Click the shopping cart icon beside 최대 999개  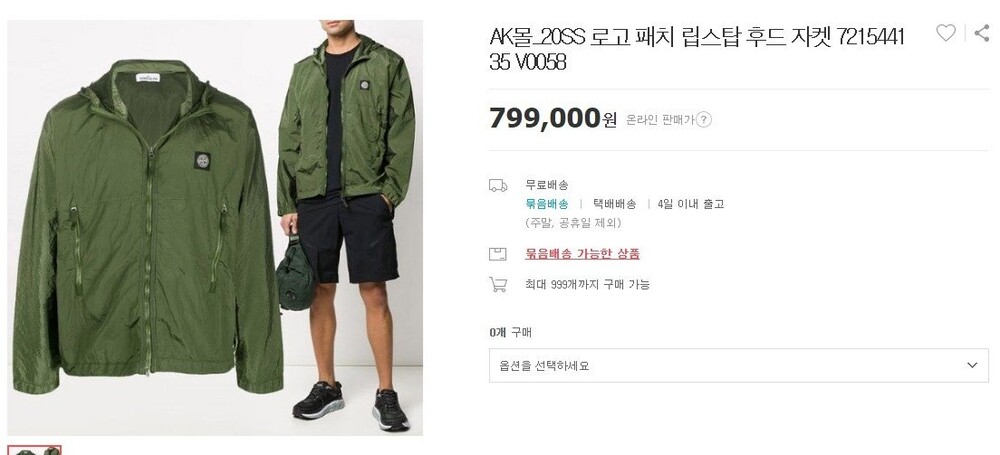[498, 285]
